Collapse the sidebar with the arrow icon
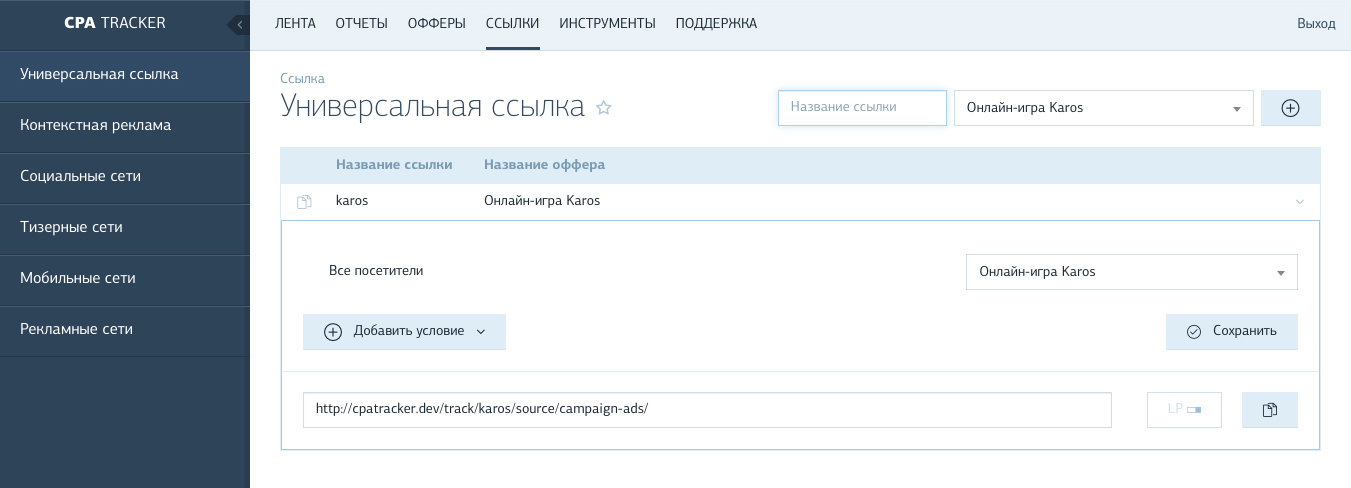The image size is (1351, 488). (239, 24)
